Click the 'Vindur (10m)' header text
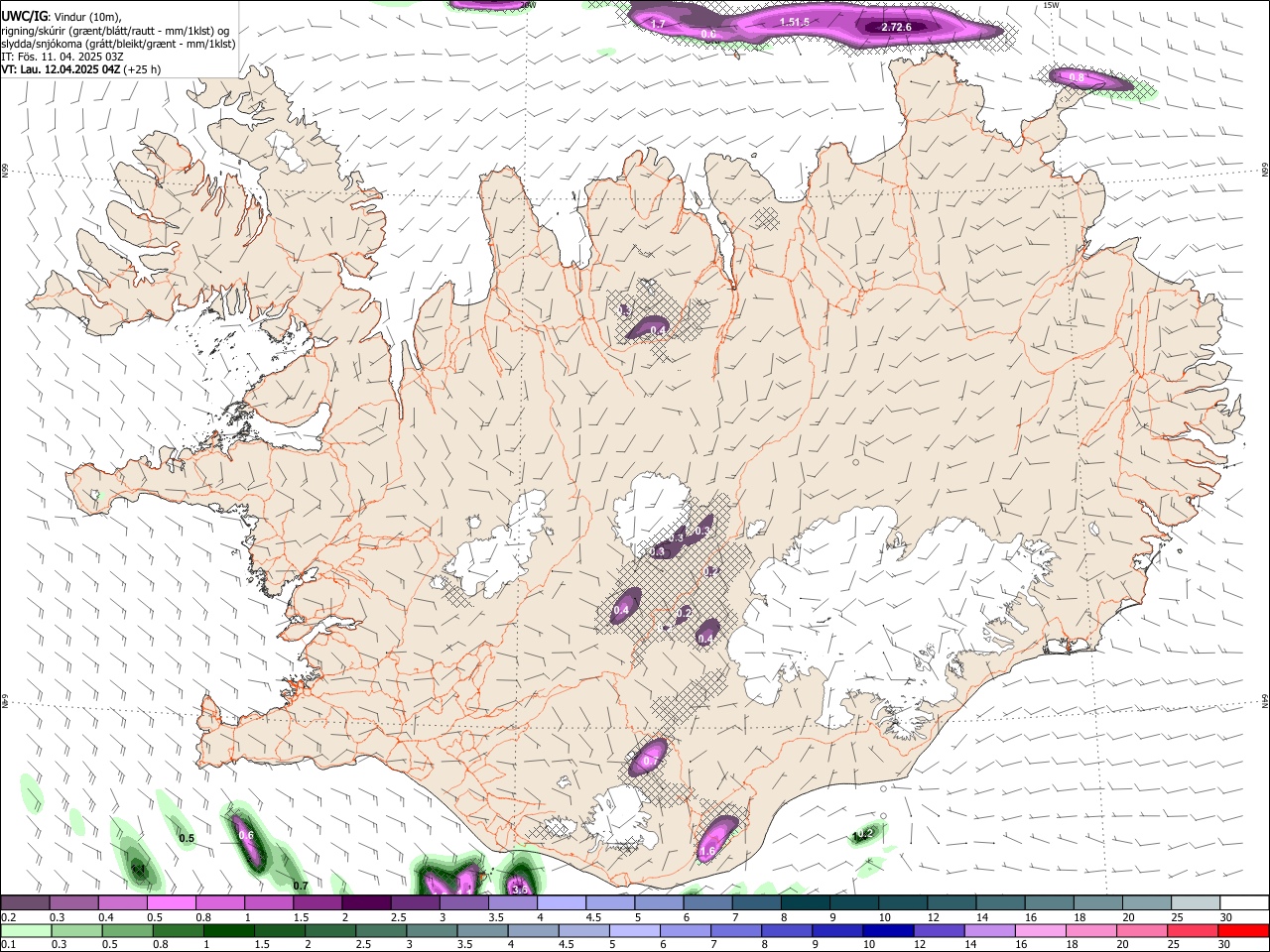 [88, 16]
